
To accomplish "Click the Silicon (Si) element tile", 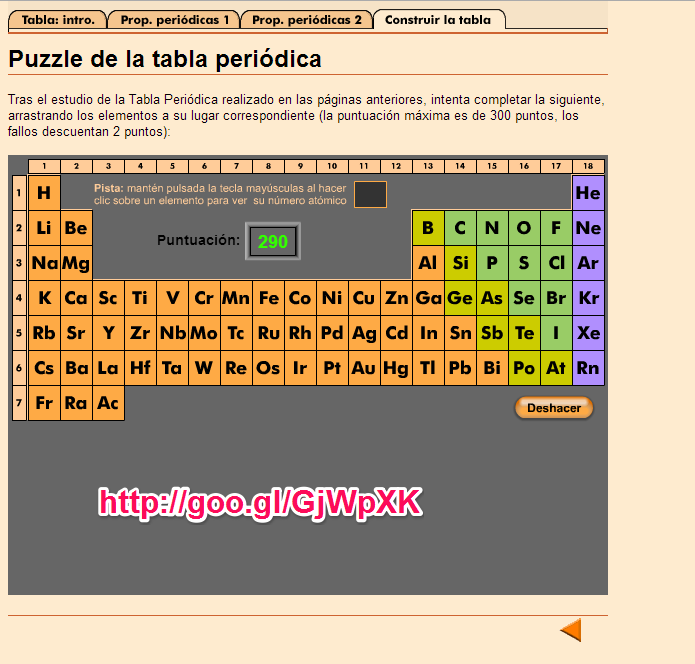I will click(x=460, y=263).
